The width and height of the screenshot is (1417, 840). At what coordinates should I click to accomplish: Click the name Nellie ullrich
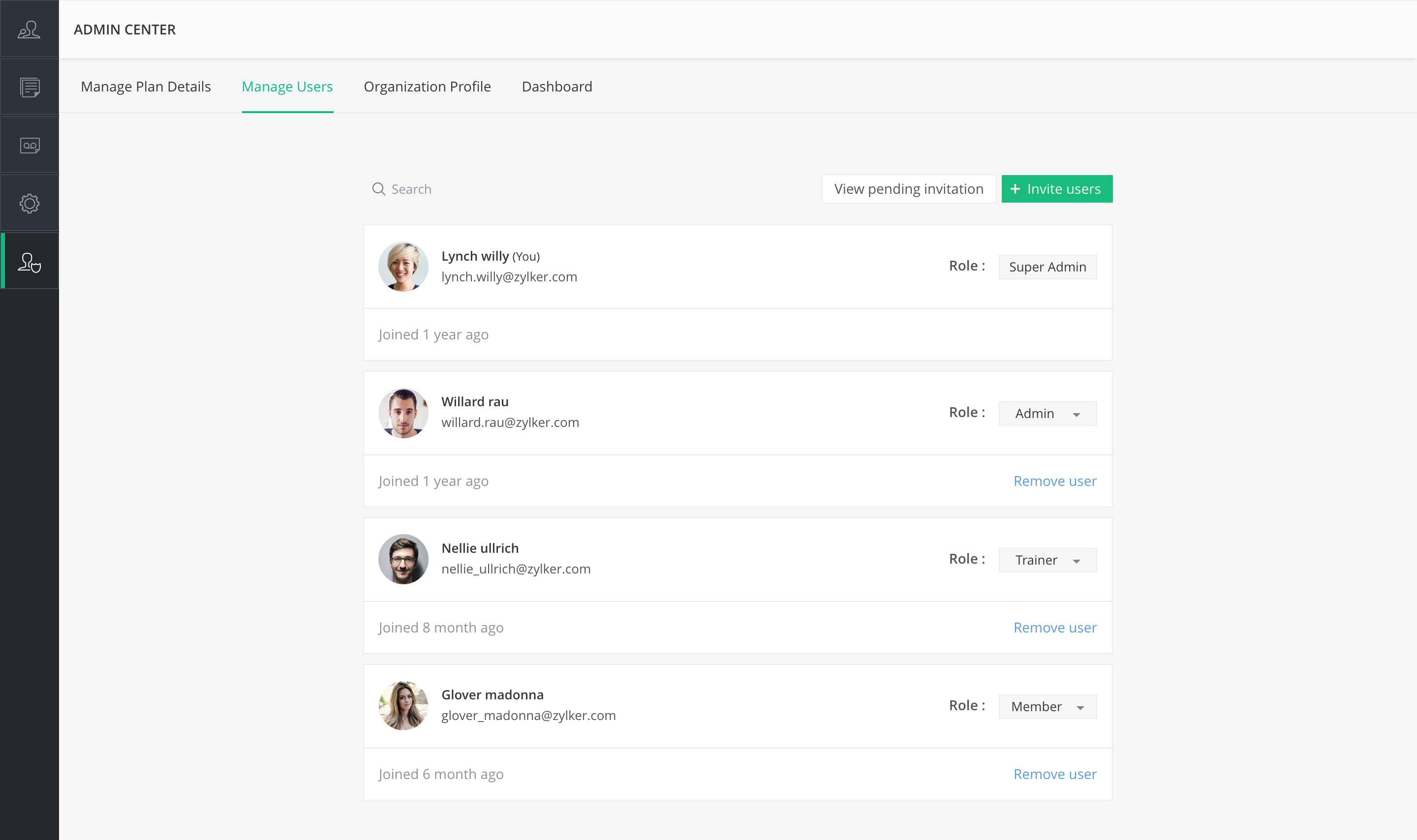point(480,548)
